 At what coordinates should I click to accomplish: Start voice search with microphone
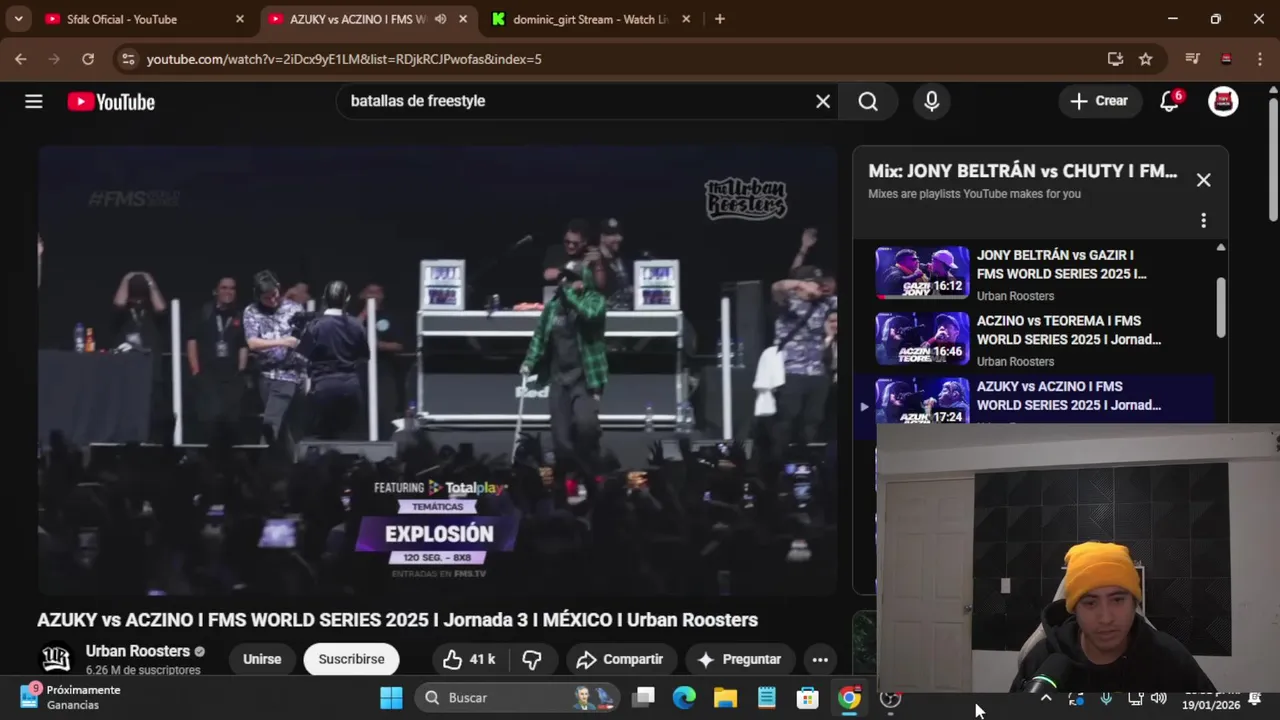coord(932,101)
